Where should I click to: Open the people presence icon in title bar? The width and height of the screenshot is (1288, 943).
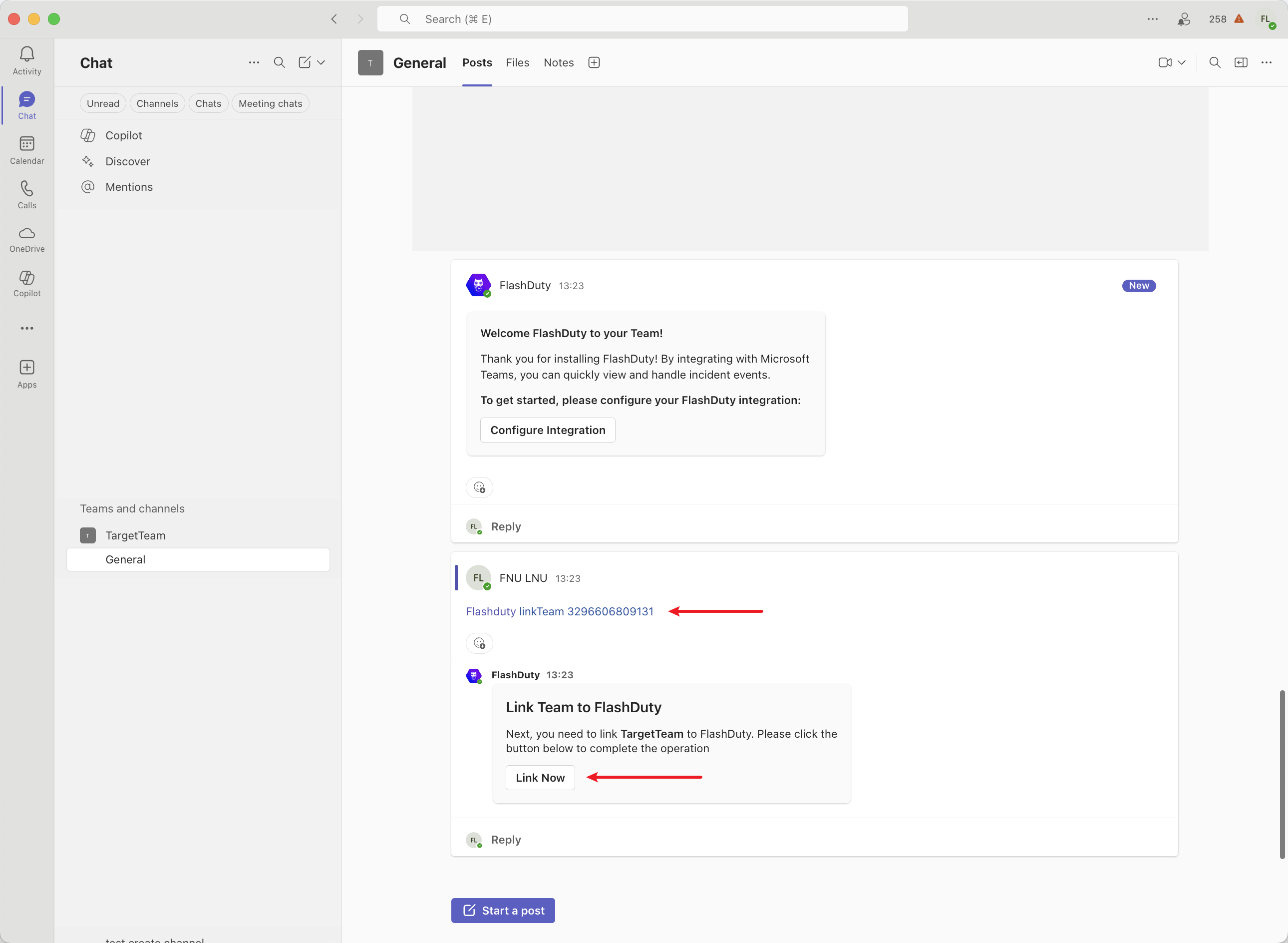[x=1184, y=19]
